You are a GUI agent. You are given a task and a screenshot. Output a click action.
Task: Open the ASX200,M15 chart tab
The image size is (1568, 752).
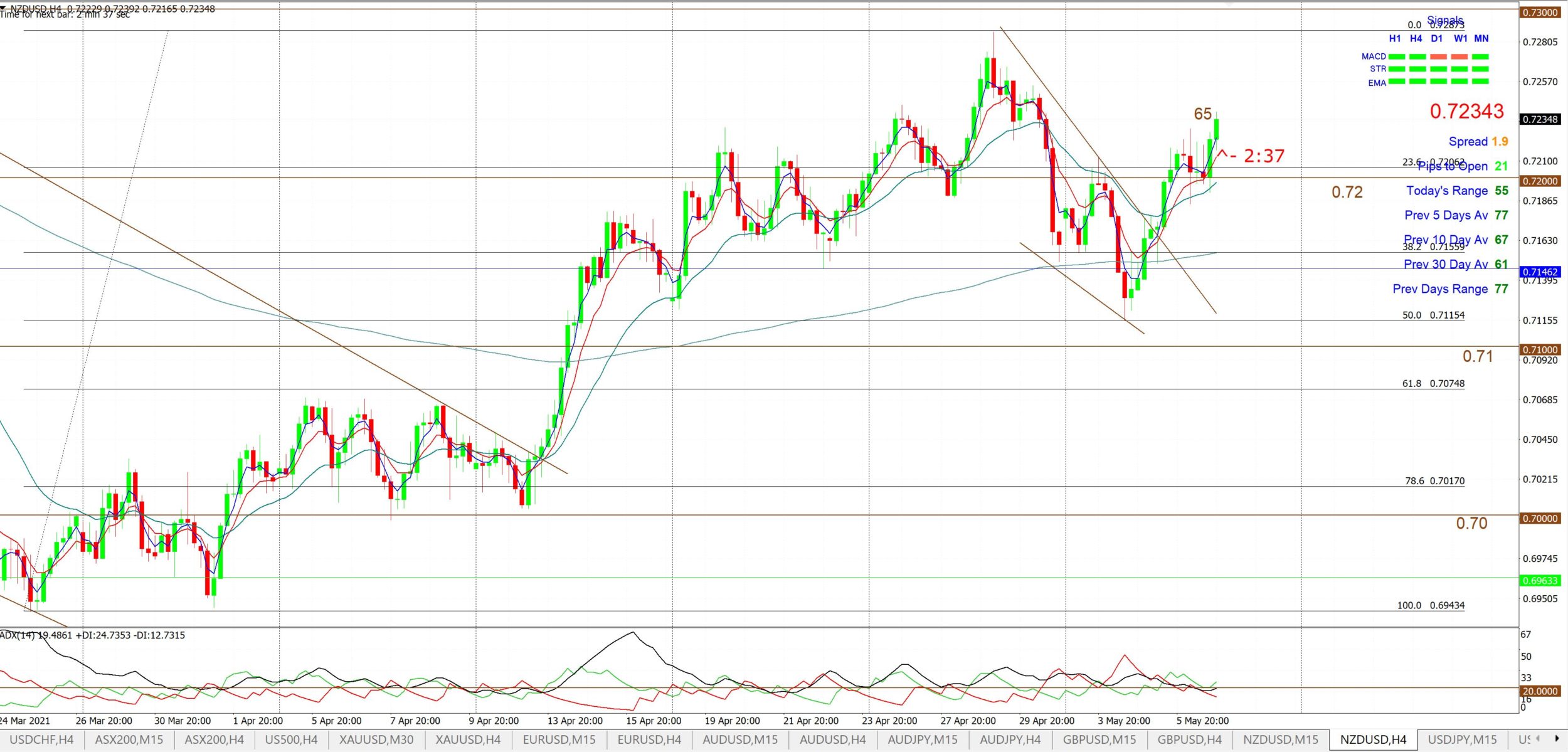coord(129,739)
